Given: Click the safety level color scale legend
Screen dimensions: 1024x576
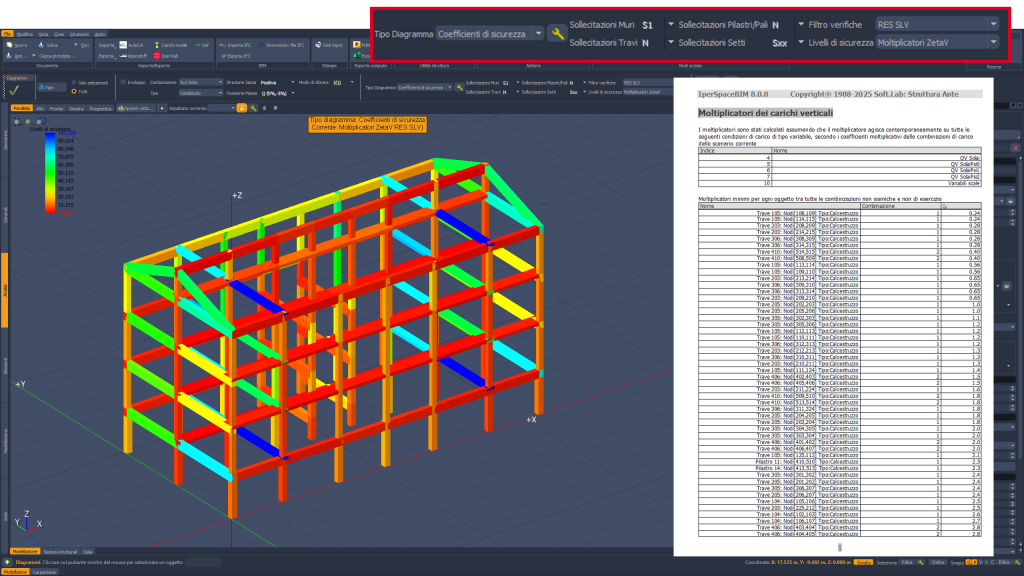Looking at the screenshot, I should pos(50,172).
